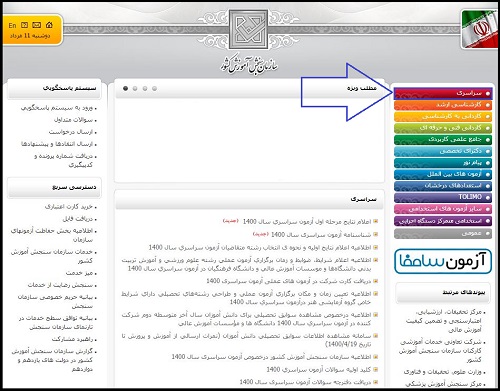Open اطلاعیه زمان و مکان آزمون هنر

pyautogui.click(x=246, y=298)
